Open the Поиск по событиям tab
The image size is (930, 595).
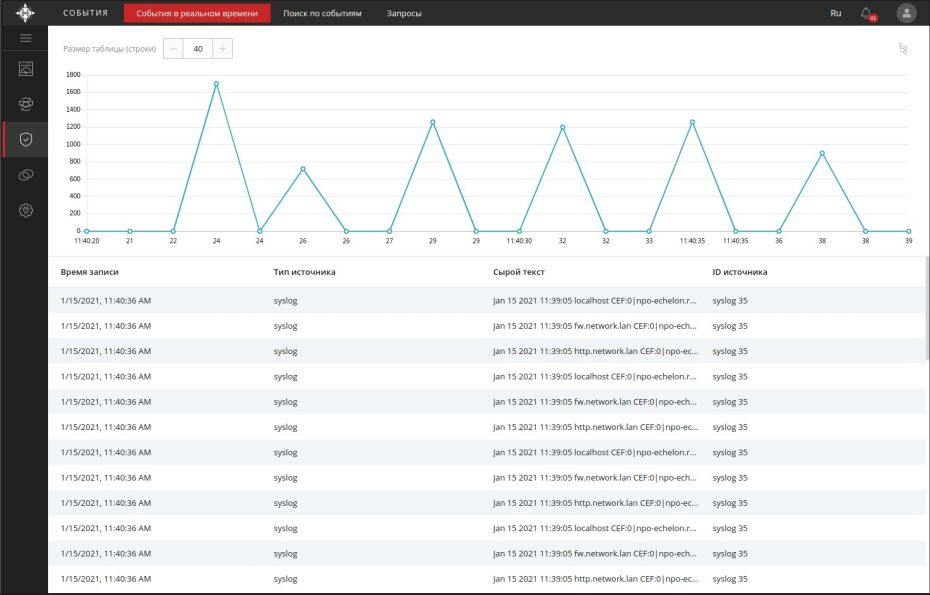coord(322,13)
